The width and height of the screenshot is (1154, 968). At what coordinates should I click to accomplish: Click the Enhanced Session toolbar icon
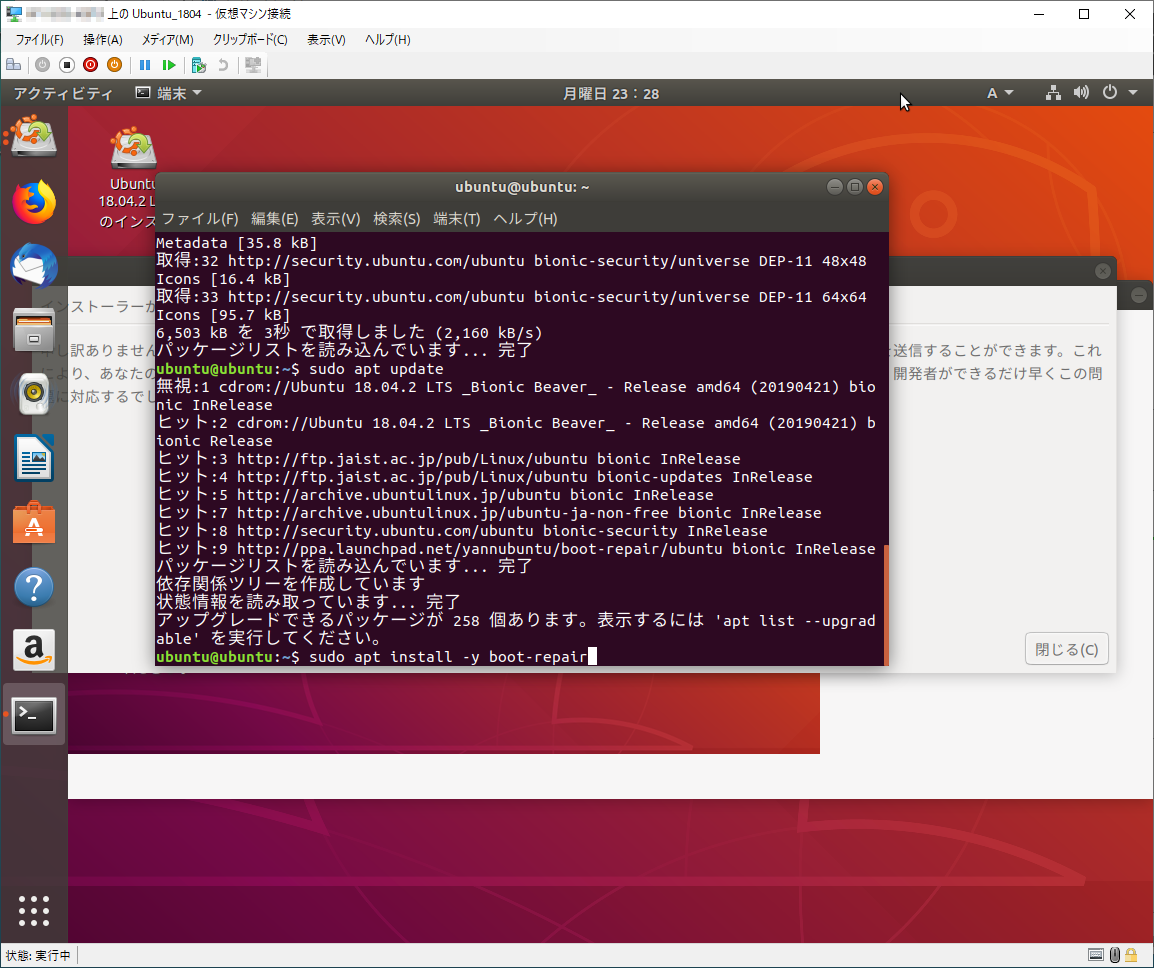[253, 65]
